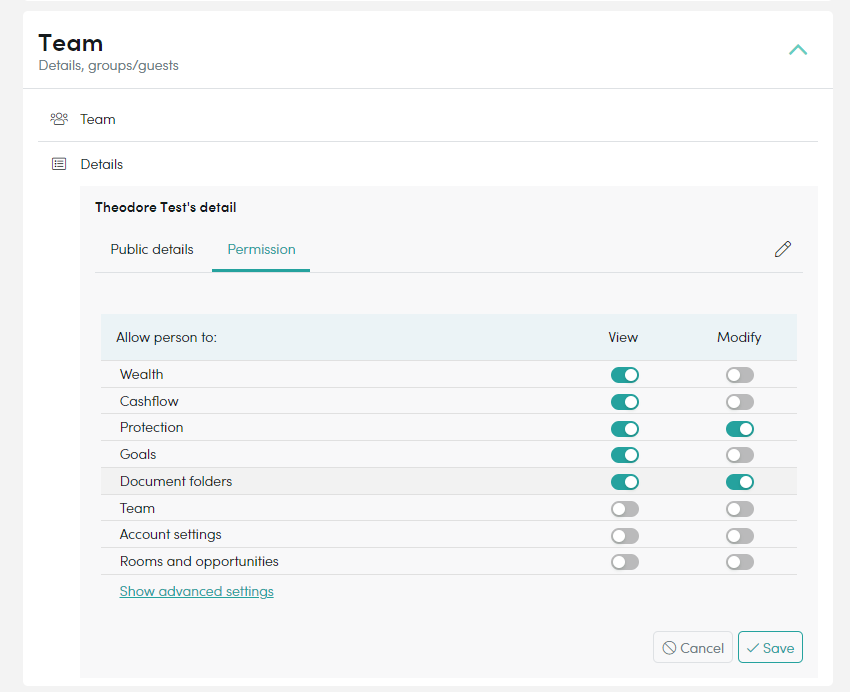Switch to the Public details tab
This screenshot has width=850, height=692.
(152, 249)
